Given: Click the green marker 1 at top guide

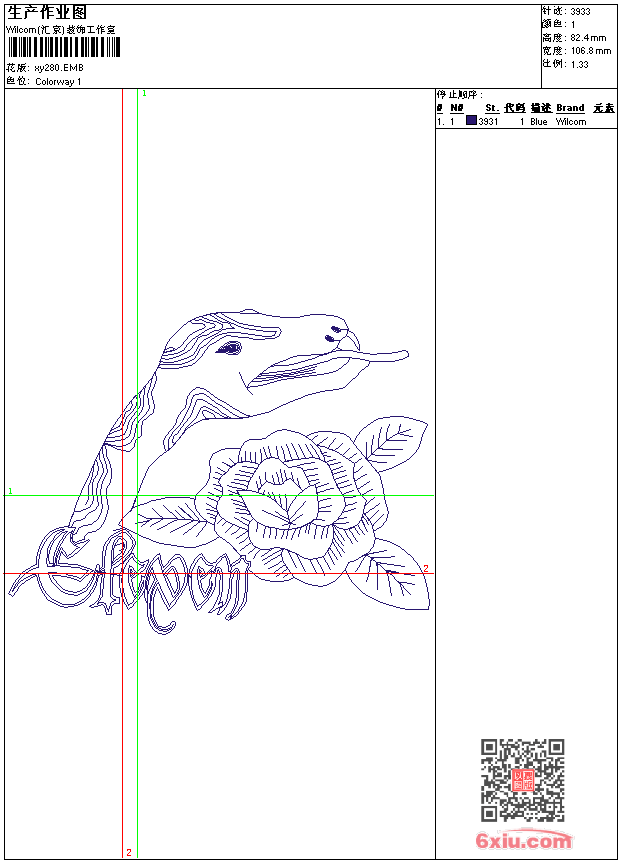Looking at the screenshot, I should point(144,93).
